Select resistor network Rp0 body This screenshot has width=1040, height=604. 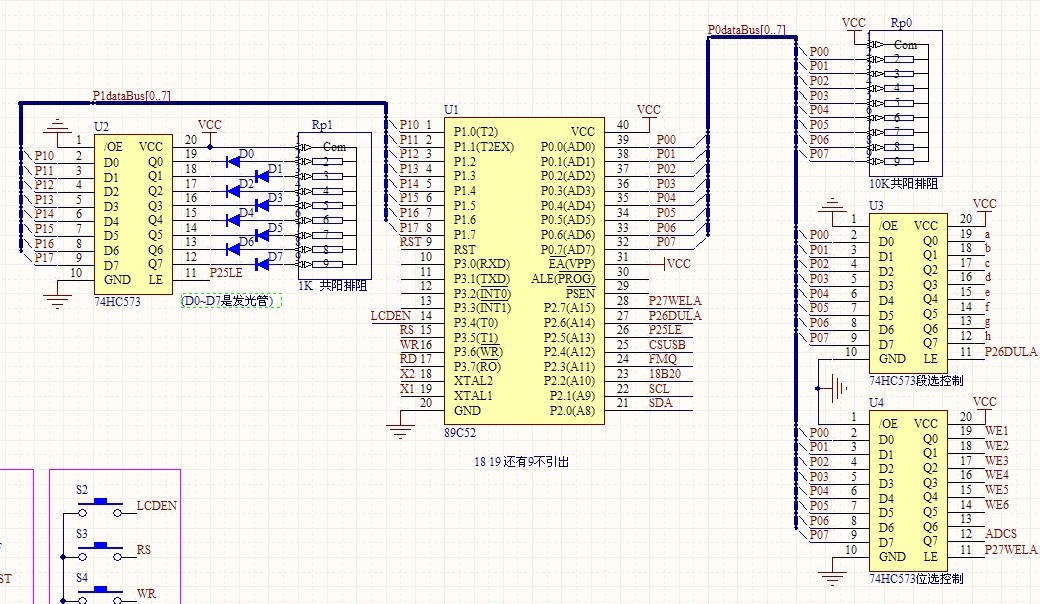[x=905, y=103]
